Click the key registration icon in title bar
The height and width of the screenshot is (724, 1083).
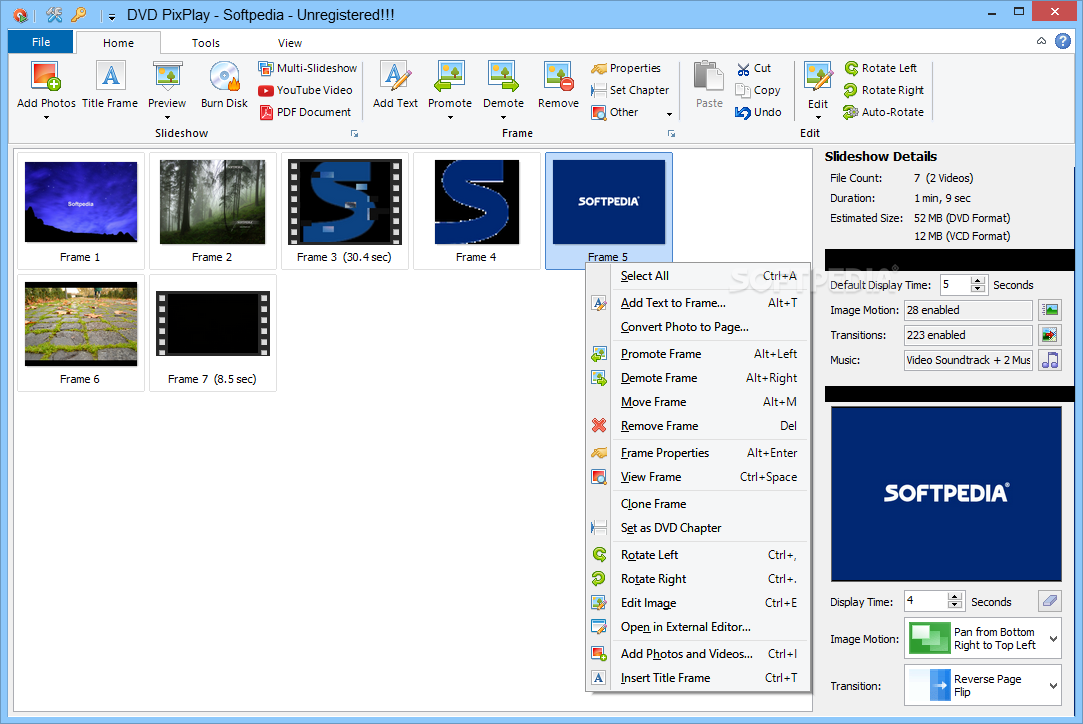pyautogui.click(x=79, y=14)
